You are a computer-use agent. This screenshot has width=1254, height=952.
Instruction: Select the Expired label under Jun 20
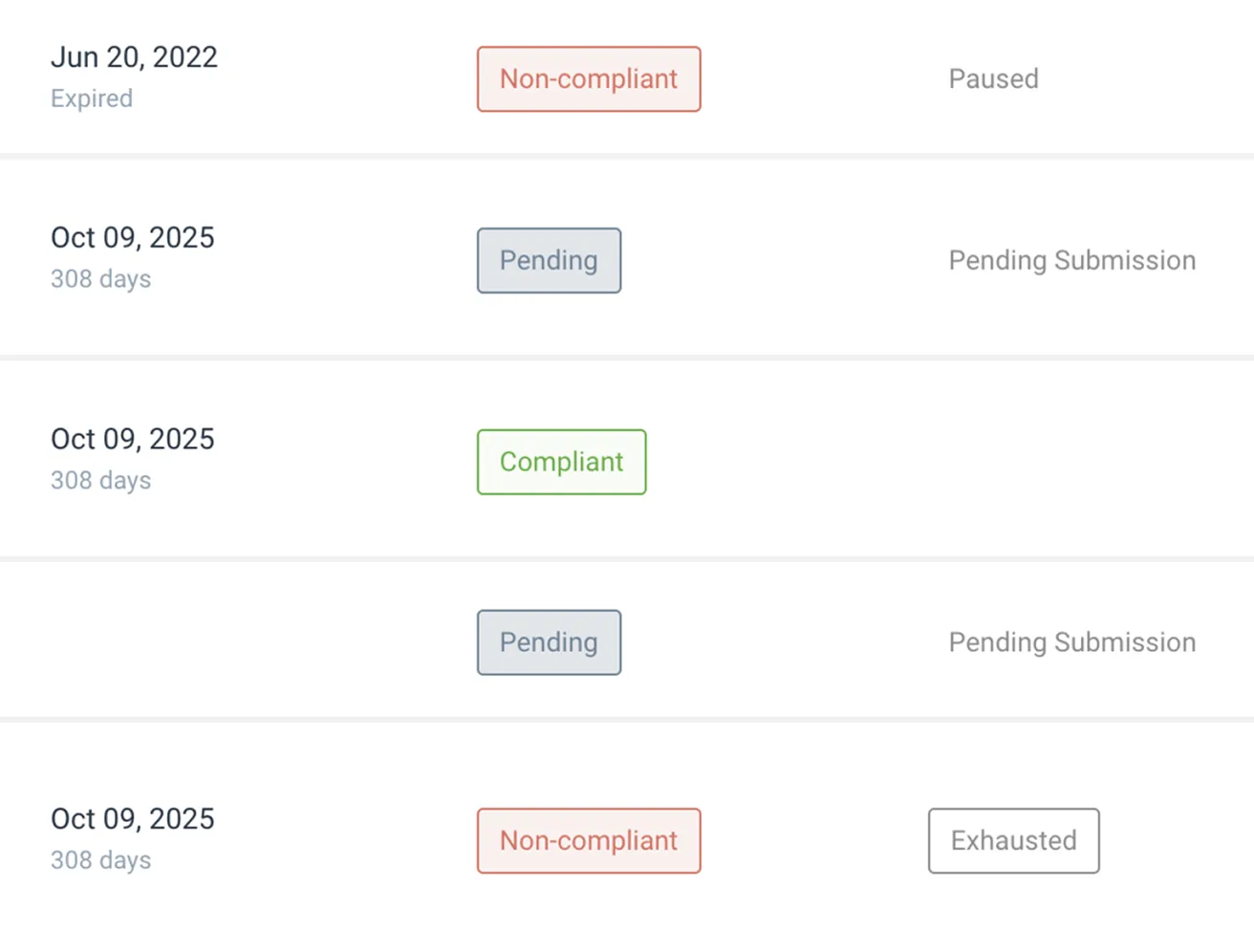point(91,98)
